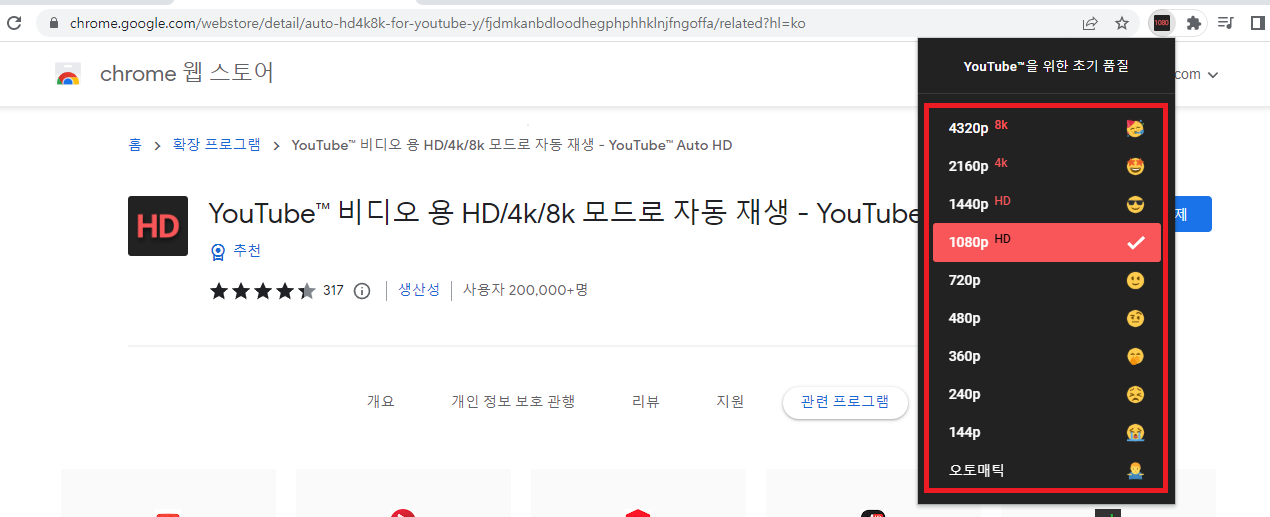Open the account dropdown chevron
The width and height of the screenshot is (1270, 517).
(x=1213, y=75)
